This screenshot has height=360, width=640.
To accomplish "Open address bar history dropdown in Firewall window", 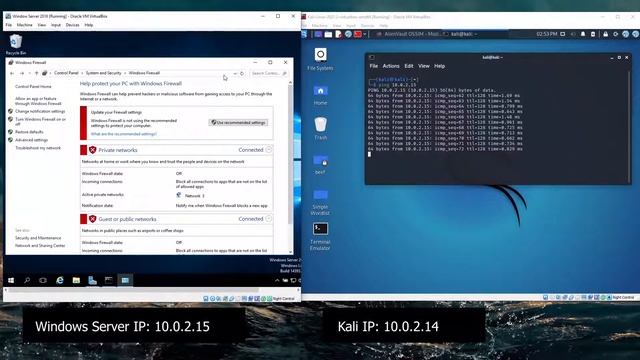I will [235, 73].
